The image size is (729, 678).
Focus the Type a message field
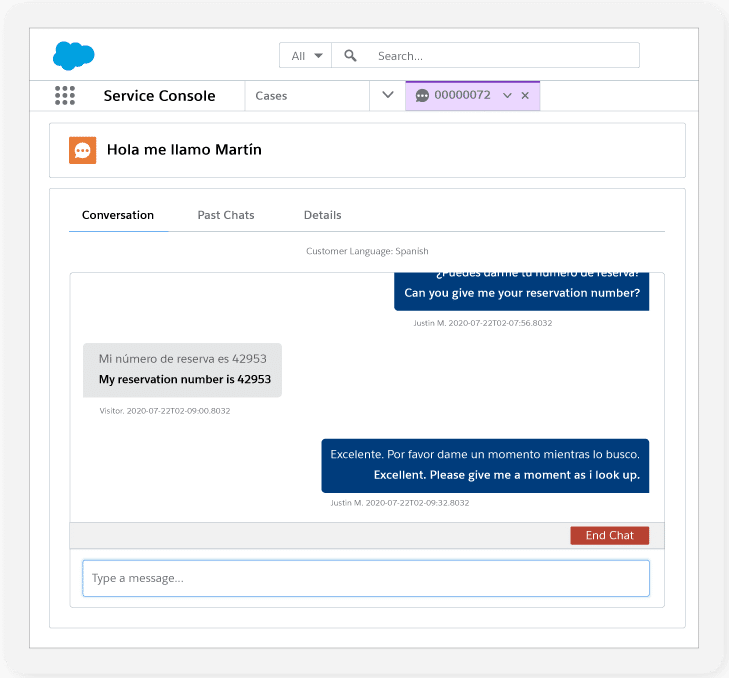click(366, 578)
